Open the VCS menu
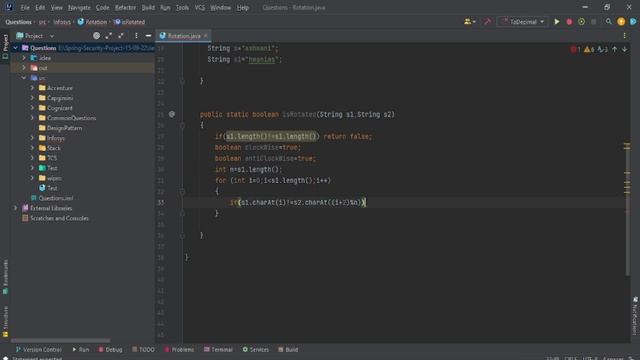Image resolution: width=640 pixels, height=360 pixels. point(200,7)
